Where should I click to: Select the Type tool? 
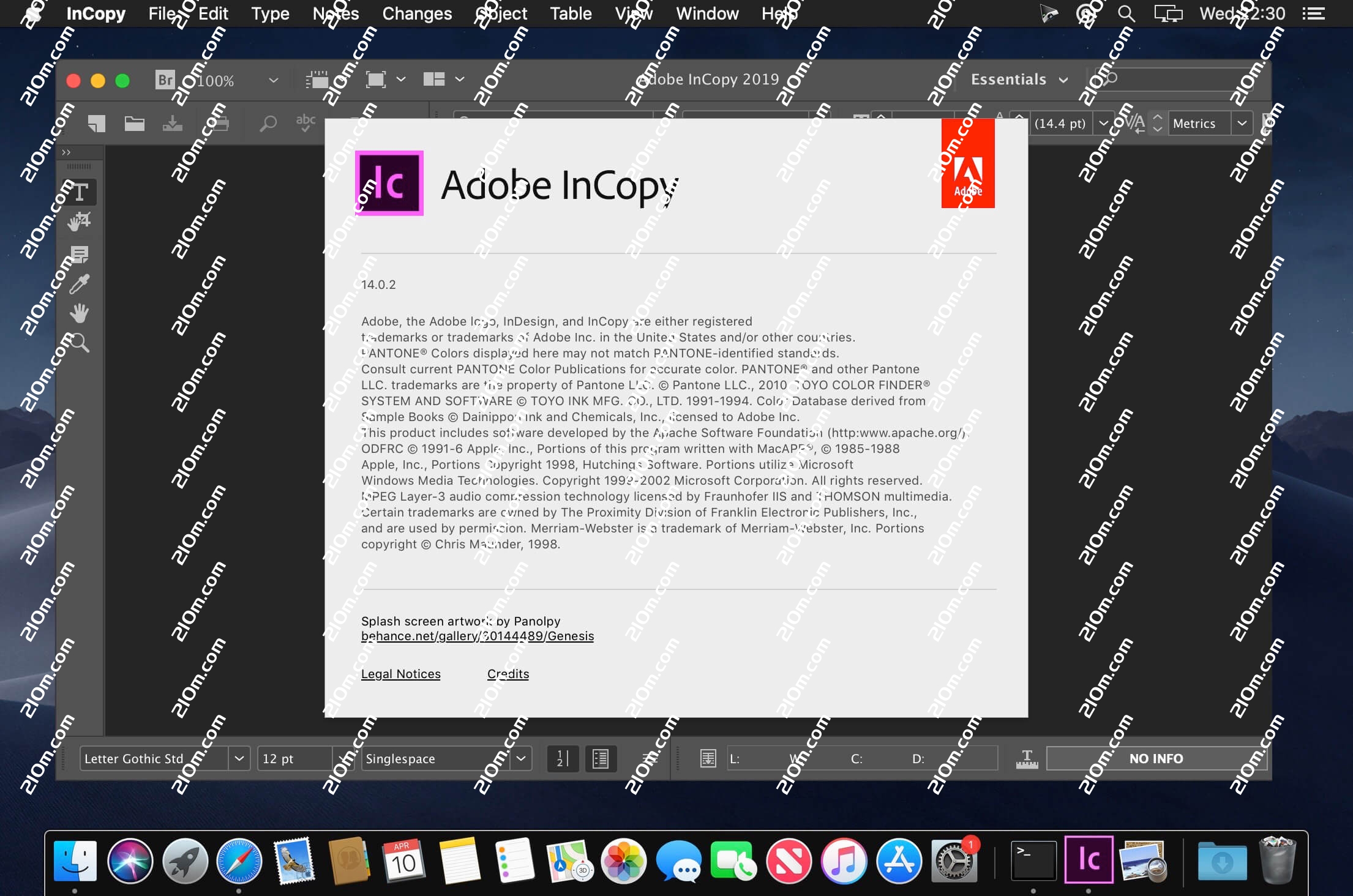(80, 192)
